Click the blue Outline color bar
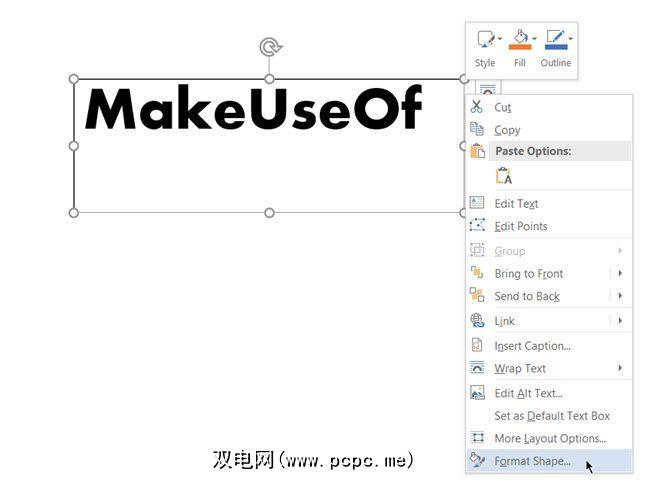This screenshot has width=670, height=483. tap(556, 47)
